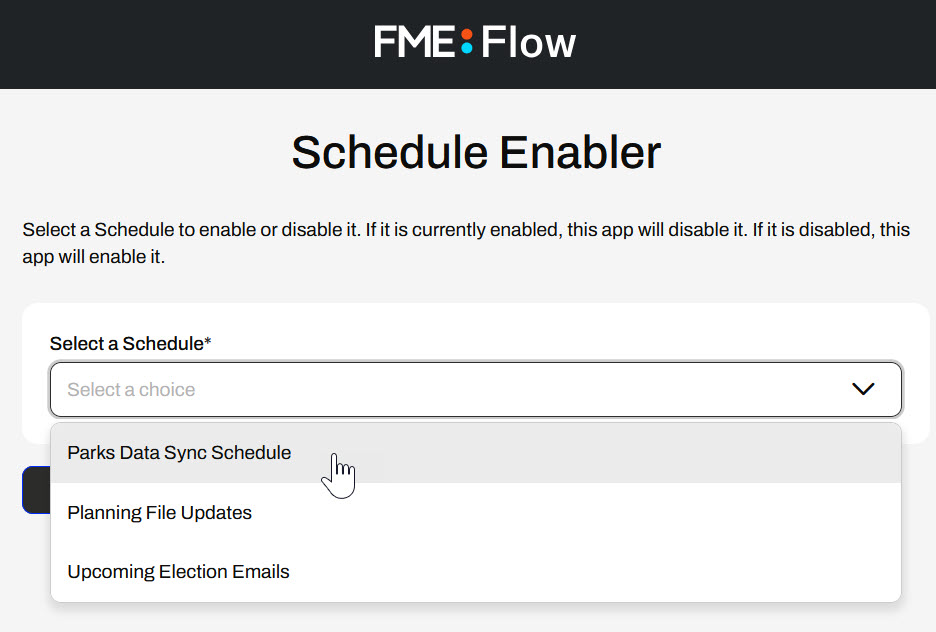Click the empty grey area below the options list

tap(475, 618)
